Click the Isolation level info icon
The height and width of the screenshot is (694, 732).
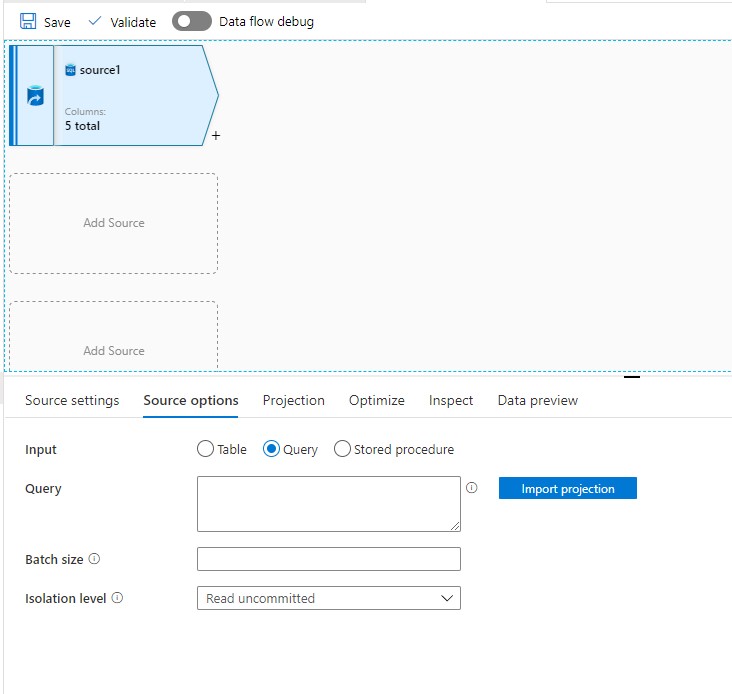(x=117, y=598)
